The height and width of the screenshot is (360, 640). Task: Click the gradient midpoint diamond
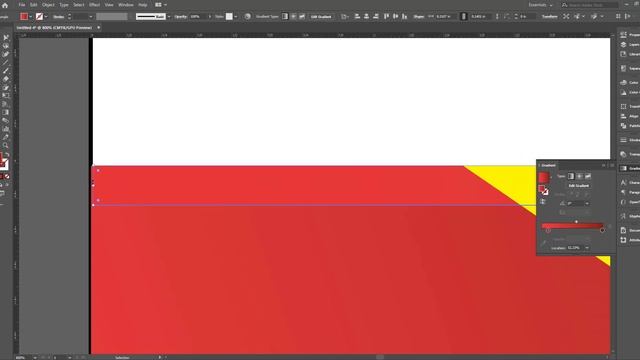576,222
